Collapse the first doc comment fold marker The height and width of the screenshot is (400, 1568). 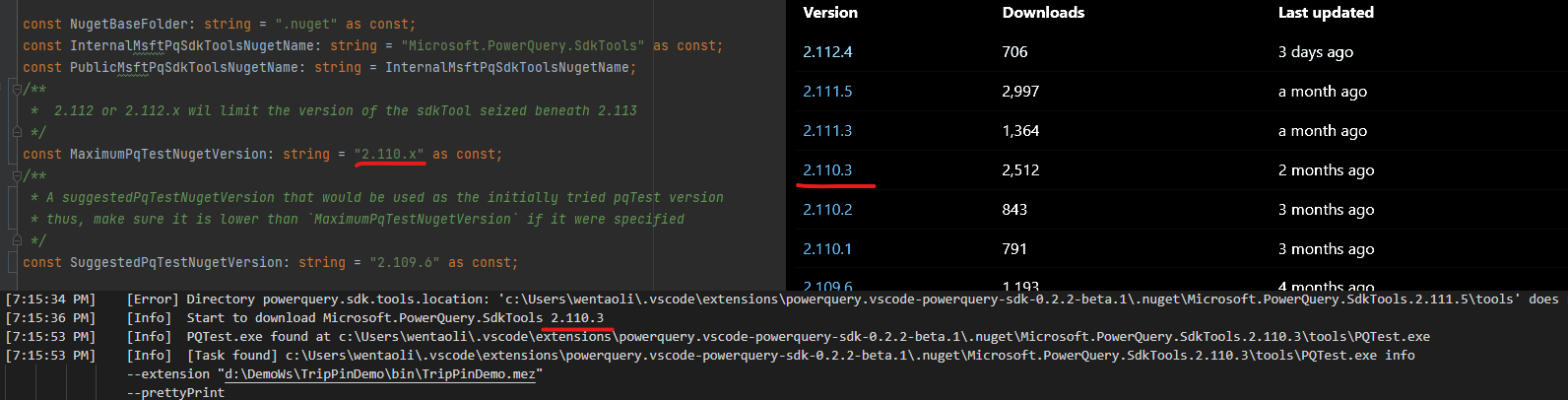tap(16, 89)
